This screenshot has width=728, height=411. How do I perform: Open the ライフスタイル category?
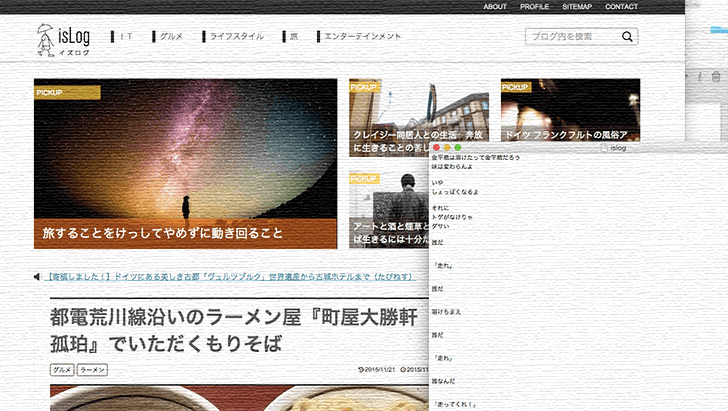(233, 36)
